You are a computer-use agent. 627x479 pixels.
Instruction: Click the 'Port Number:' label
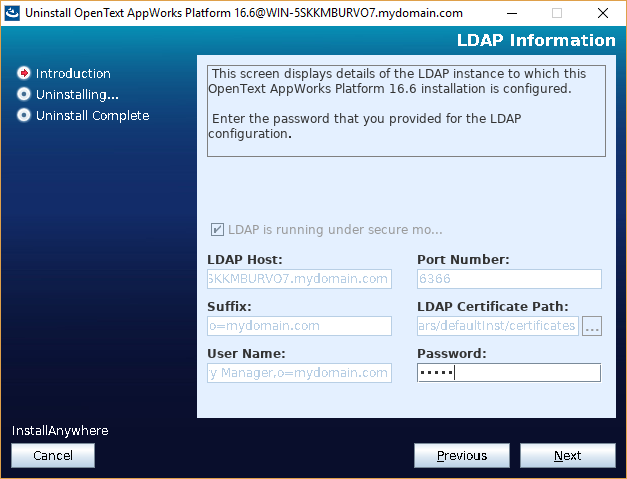[463, 259]
